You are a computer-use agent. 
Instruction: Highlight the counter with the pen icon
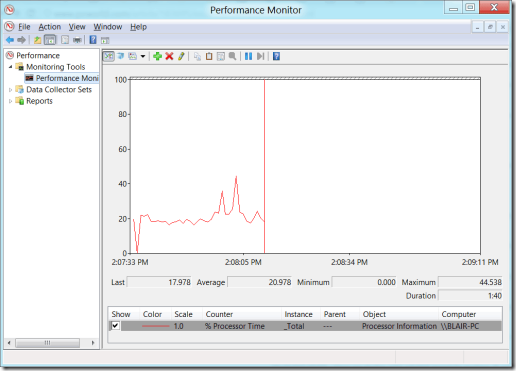pyautogui.click(x=181, y=56)
